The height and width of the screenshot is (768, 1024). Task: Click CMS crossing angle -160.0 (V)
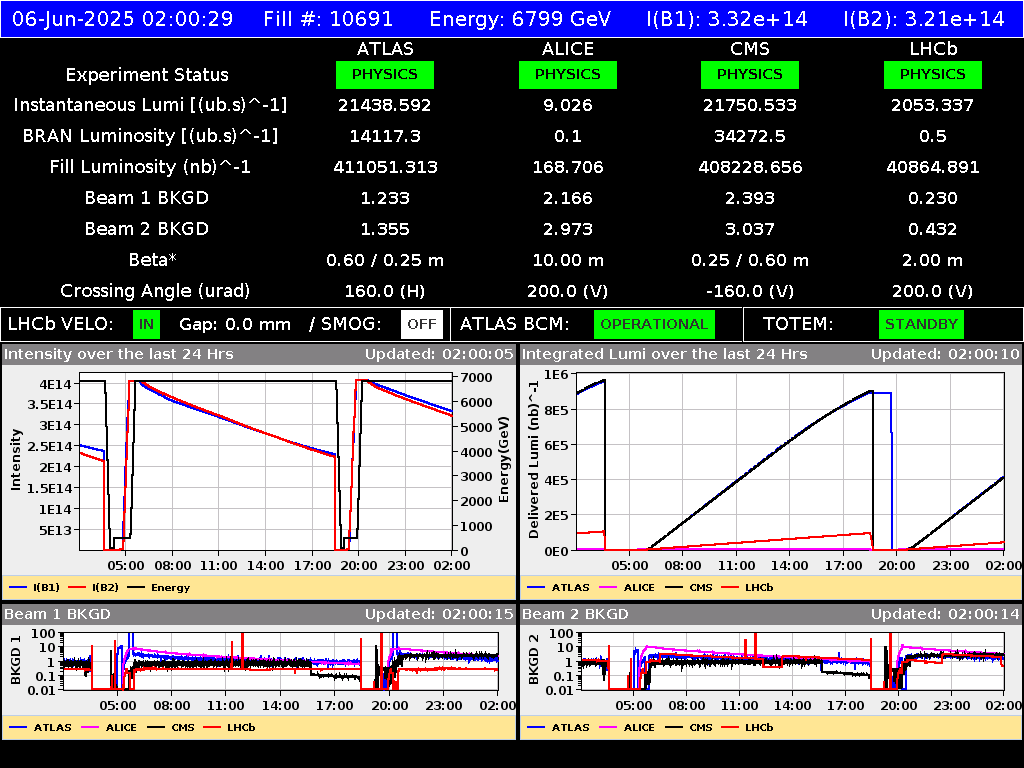[x=750, y=291]
